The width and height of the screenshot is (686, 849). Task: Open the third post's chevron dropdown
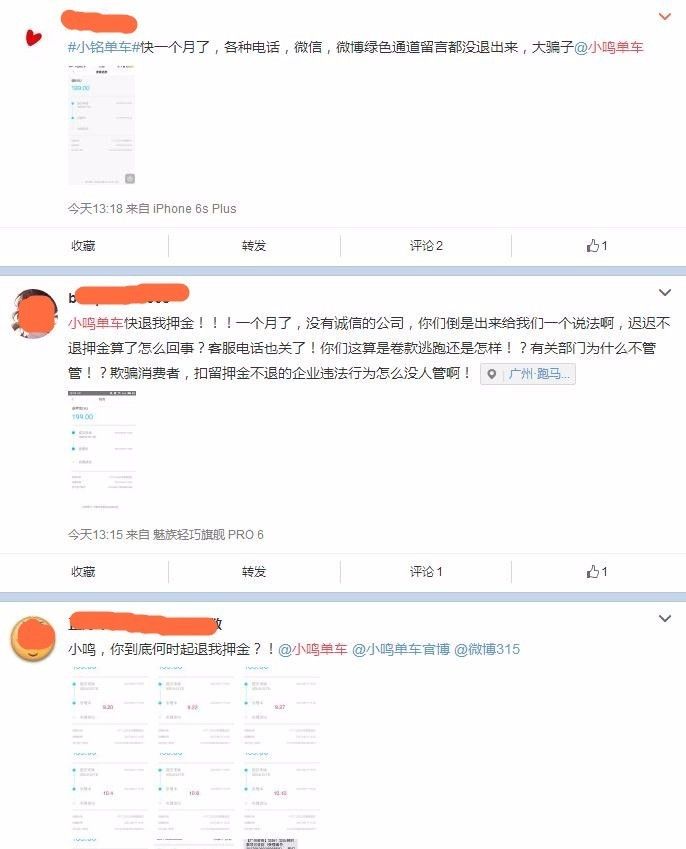pos(665,618)
